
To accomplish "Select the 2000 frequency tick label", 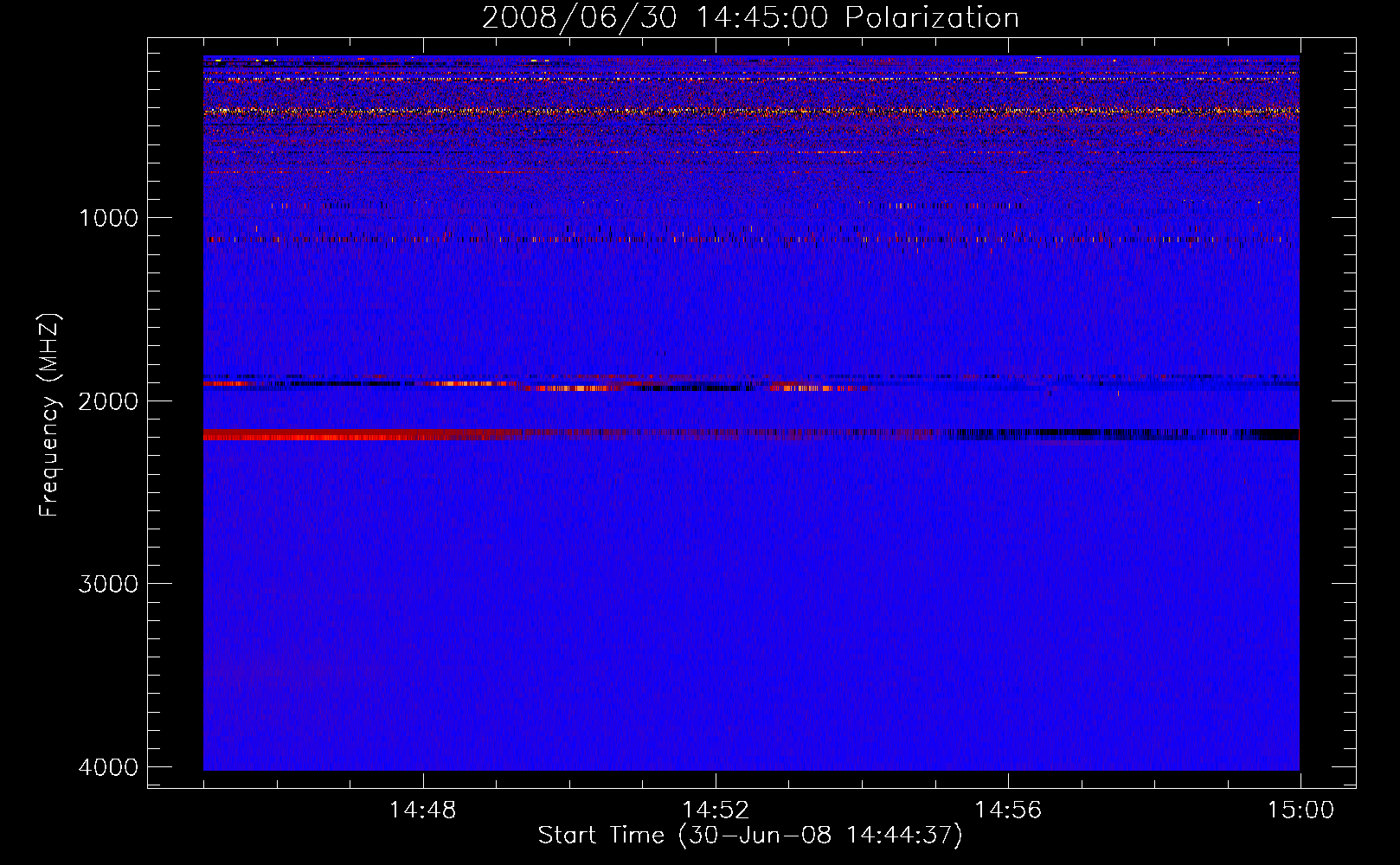I will (108, 401).
